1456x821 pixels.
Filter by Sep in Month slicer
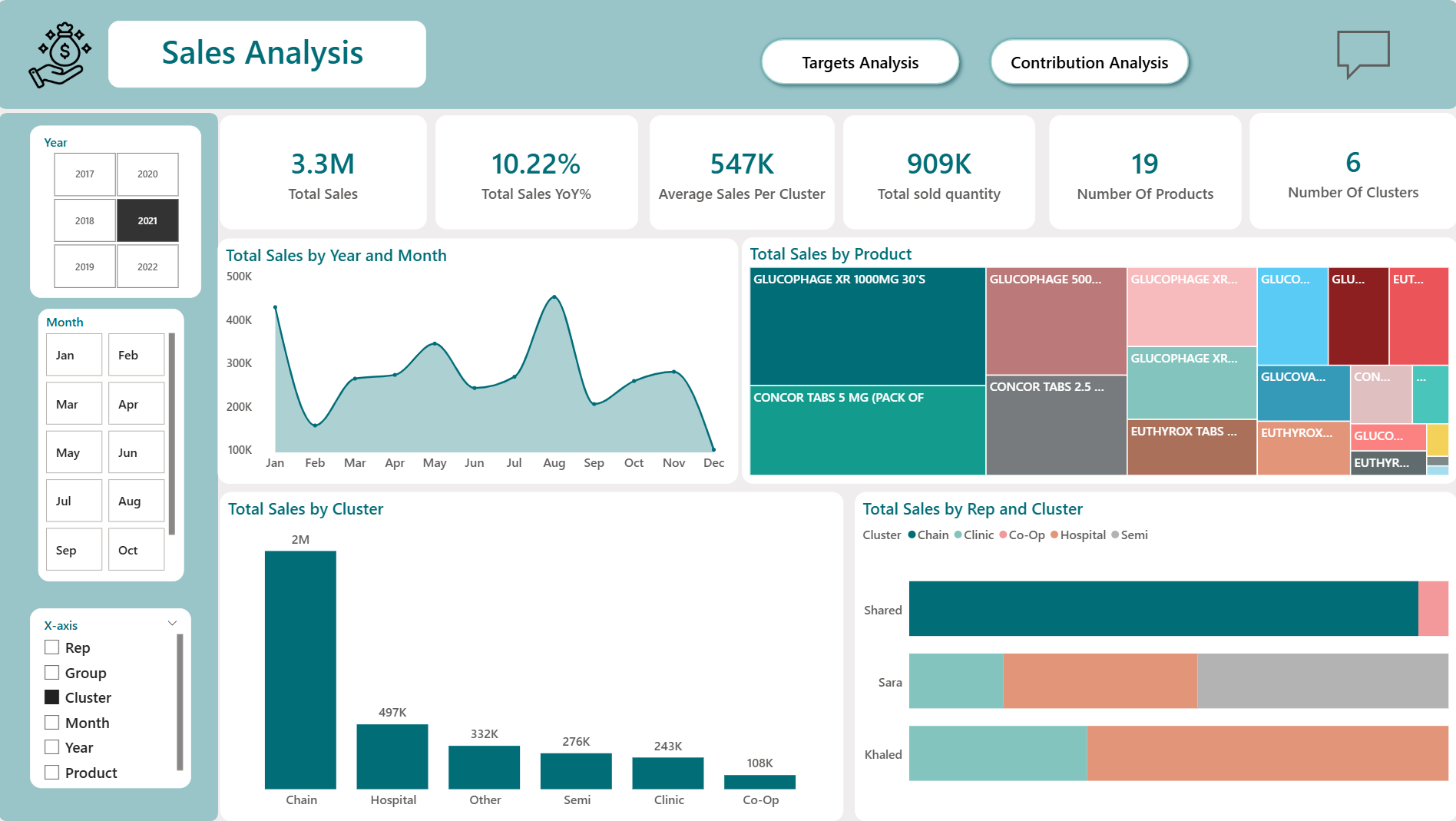74,550
